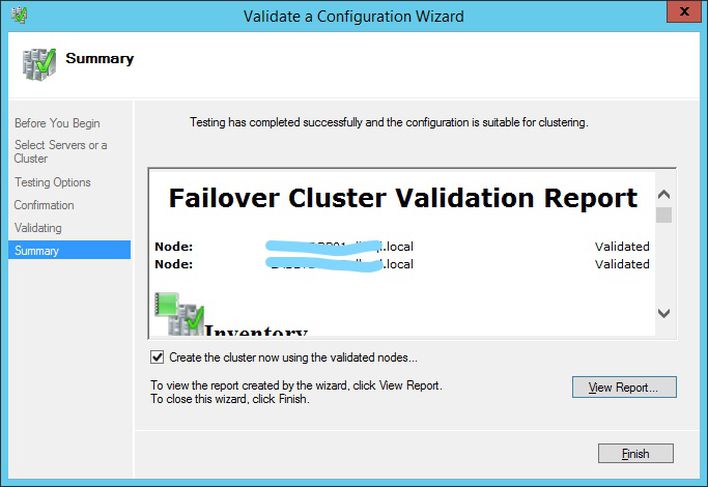Click the scroll down arrow in report
Image resolution: width=708 pixels, height=487 pixels.
tap(664, 313)
